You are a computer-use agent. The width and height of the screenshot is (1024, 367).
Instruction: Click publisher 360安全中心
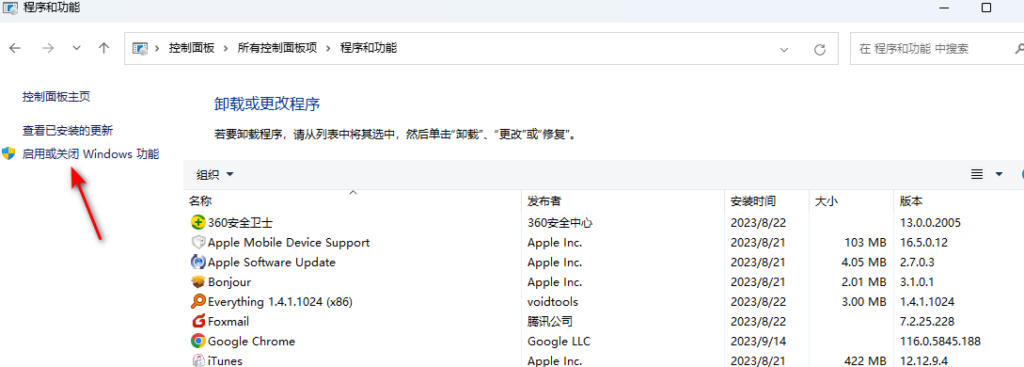[x=560, y=223]
